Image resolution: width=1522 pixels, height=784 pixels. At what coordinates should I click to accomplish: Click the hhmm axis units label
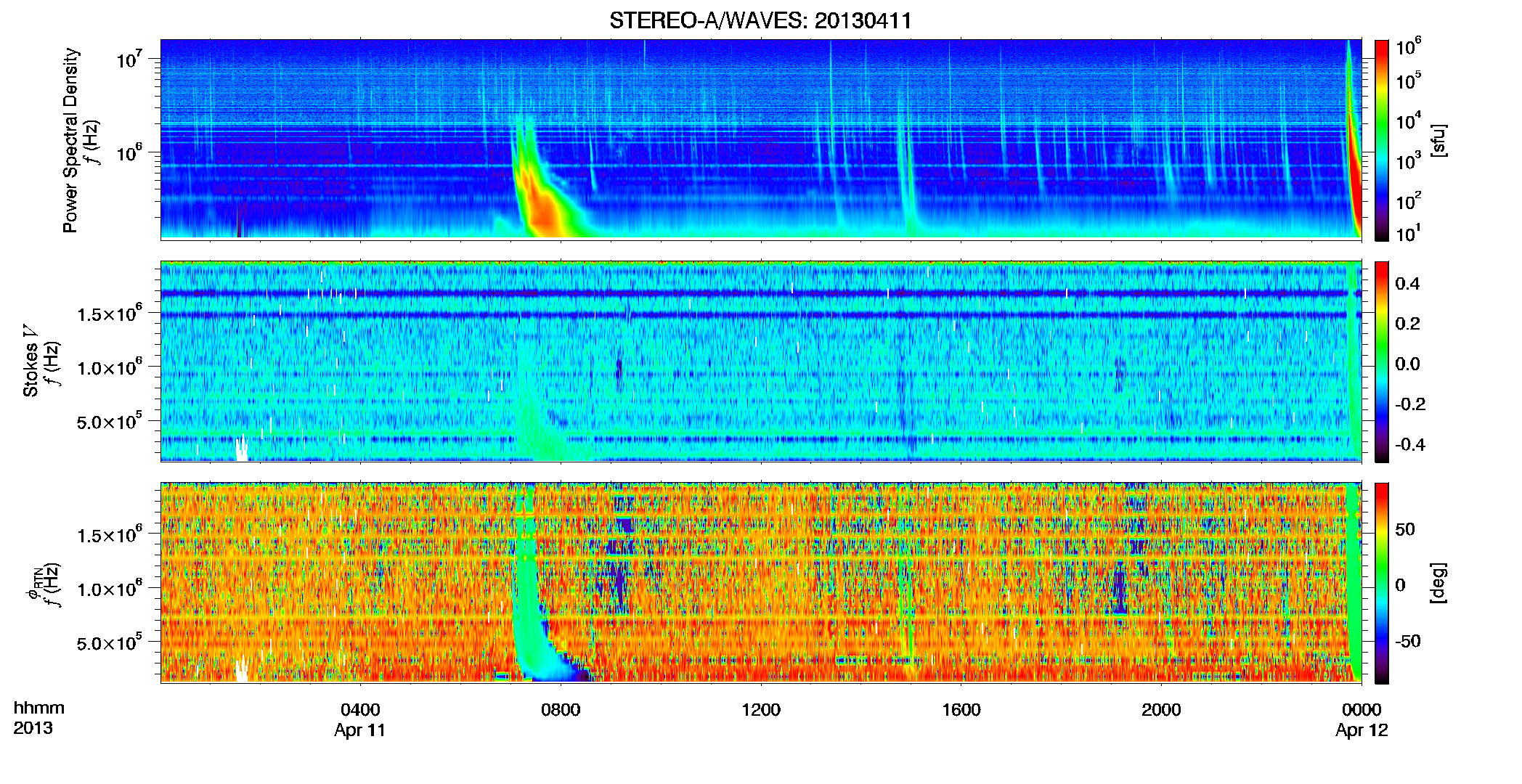pos(39,708)
